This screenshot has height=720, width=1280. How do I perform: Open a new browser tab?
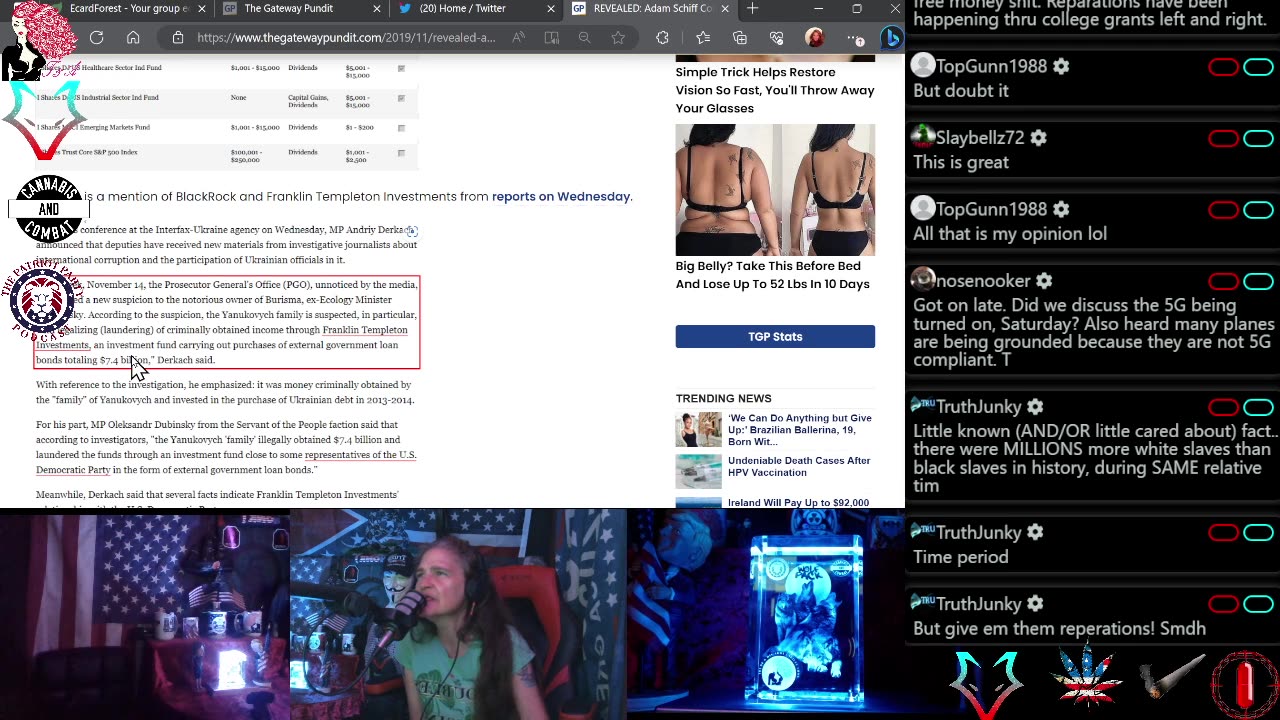coord(752,9)
